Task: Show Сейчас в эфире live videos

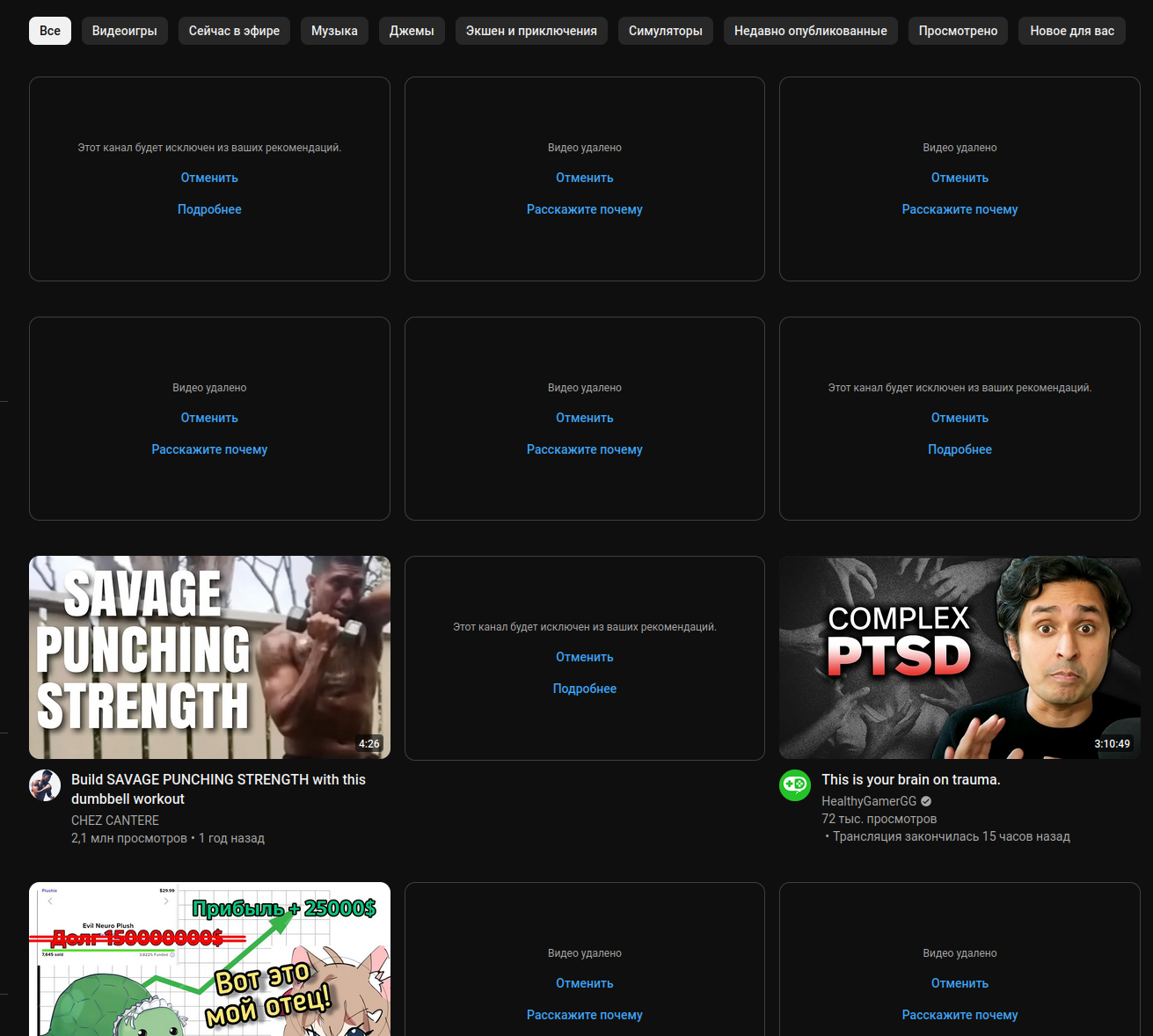Action: [234, 31]
